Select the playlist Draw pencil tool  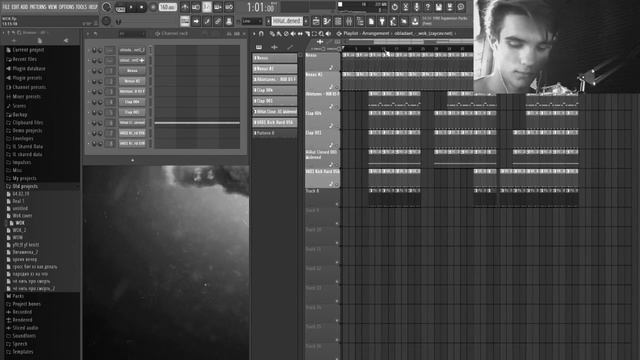(x=272, y=33)
